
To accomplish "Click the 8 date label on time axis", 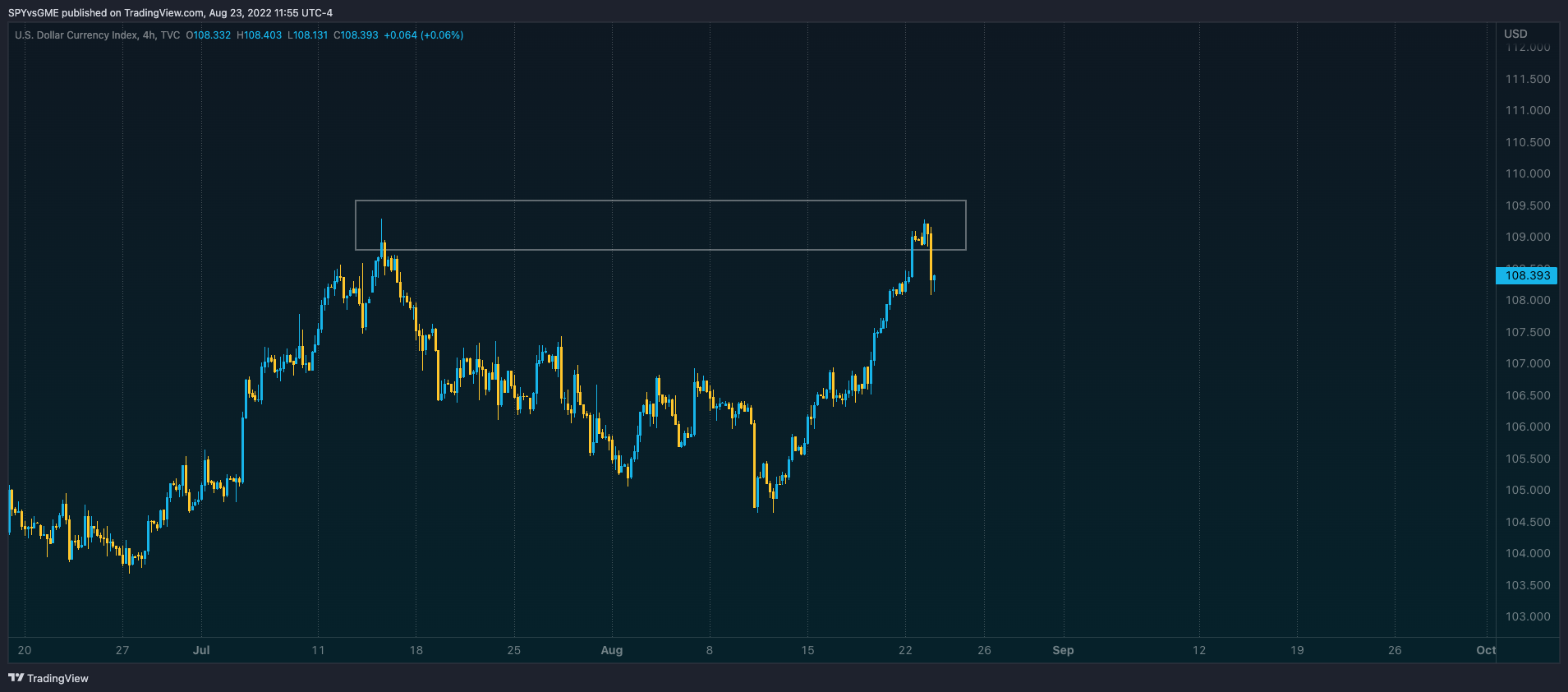I will [710, 650].
